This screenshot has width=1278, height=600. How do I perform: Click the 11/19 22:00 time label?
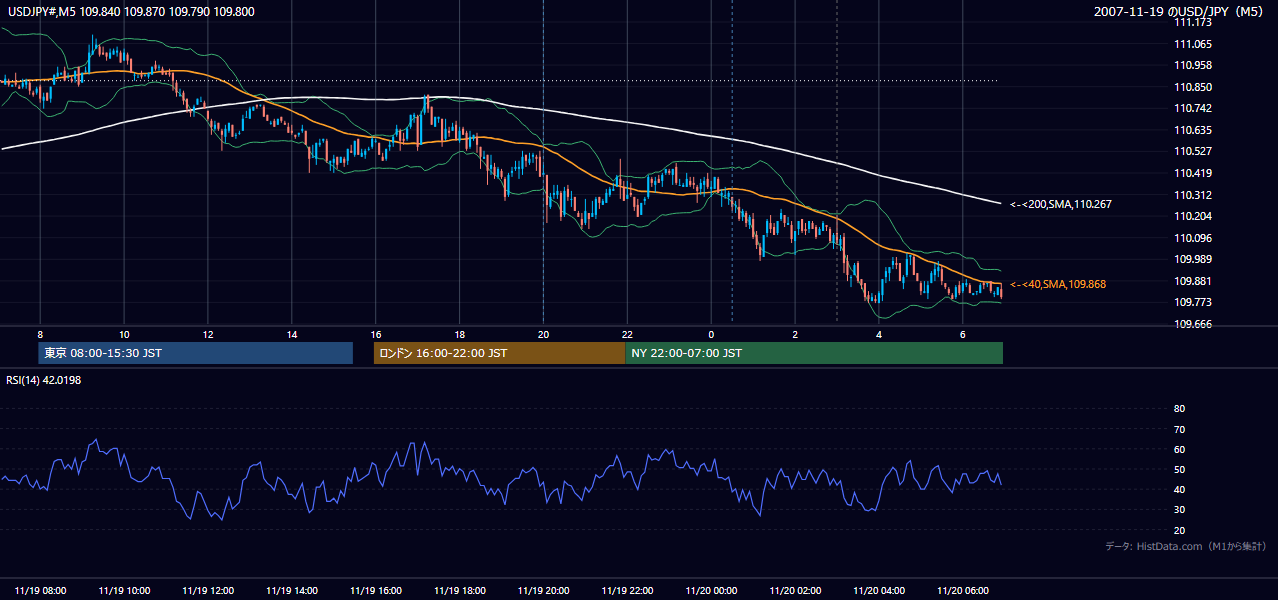(627, 591)
